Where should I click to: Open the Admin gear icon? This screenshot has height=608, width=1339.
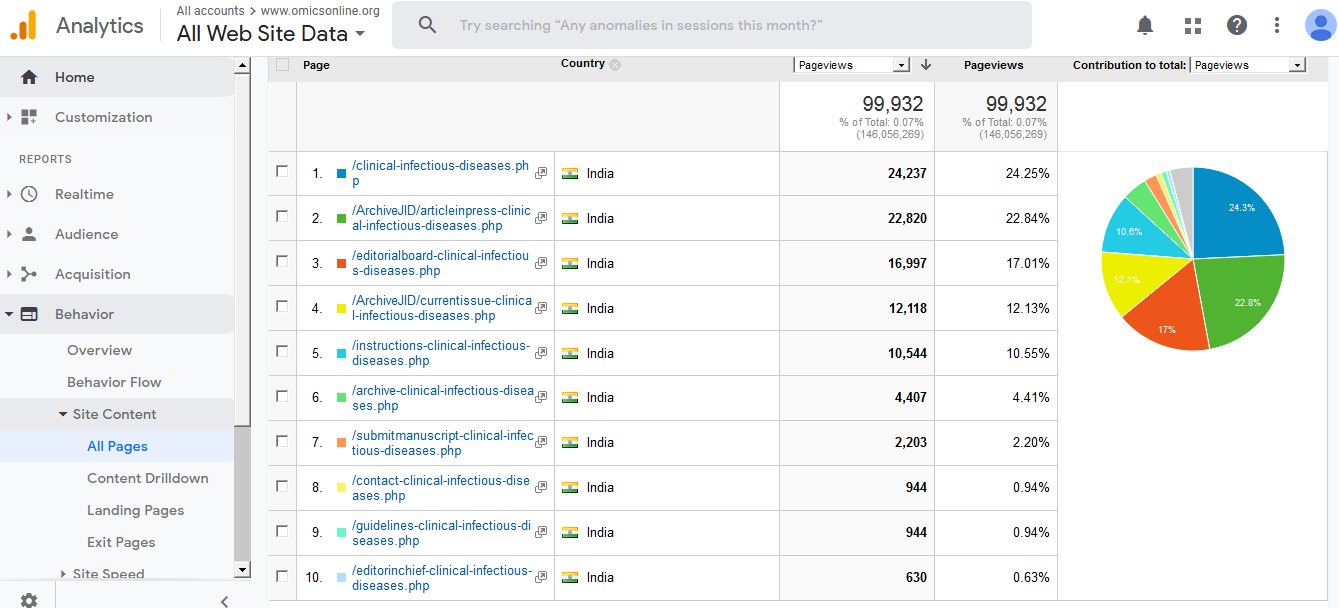[x=28, y=600]
